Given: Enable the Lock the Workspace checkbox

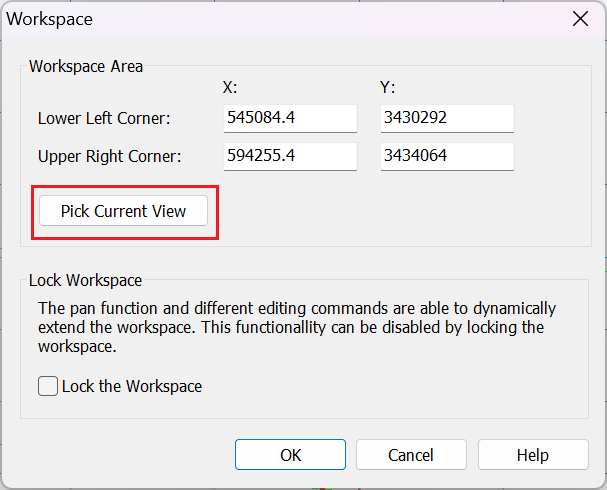Looking at the screenshot, I should coord(48,386).
